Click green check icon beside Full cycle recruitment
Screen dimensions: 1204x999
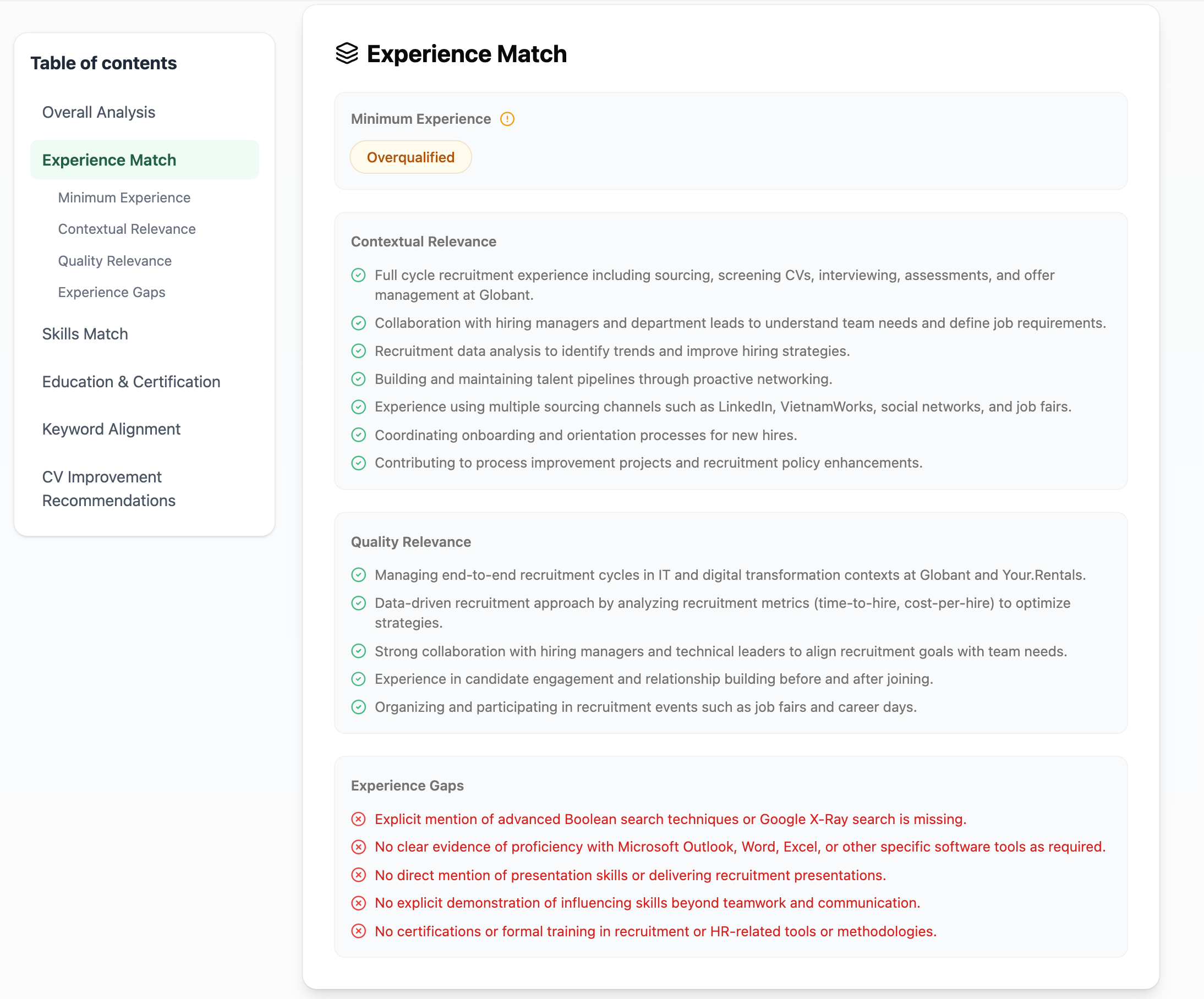(x=358, y=275)
